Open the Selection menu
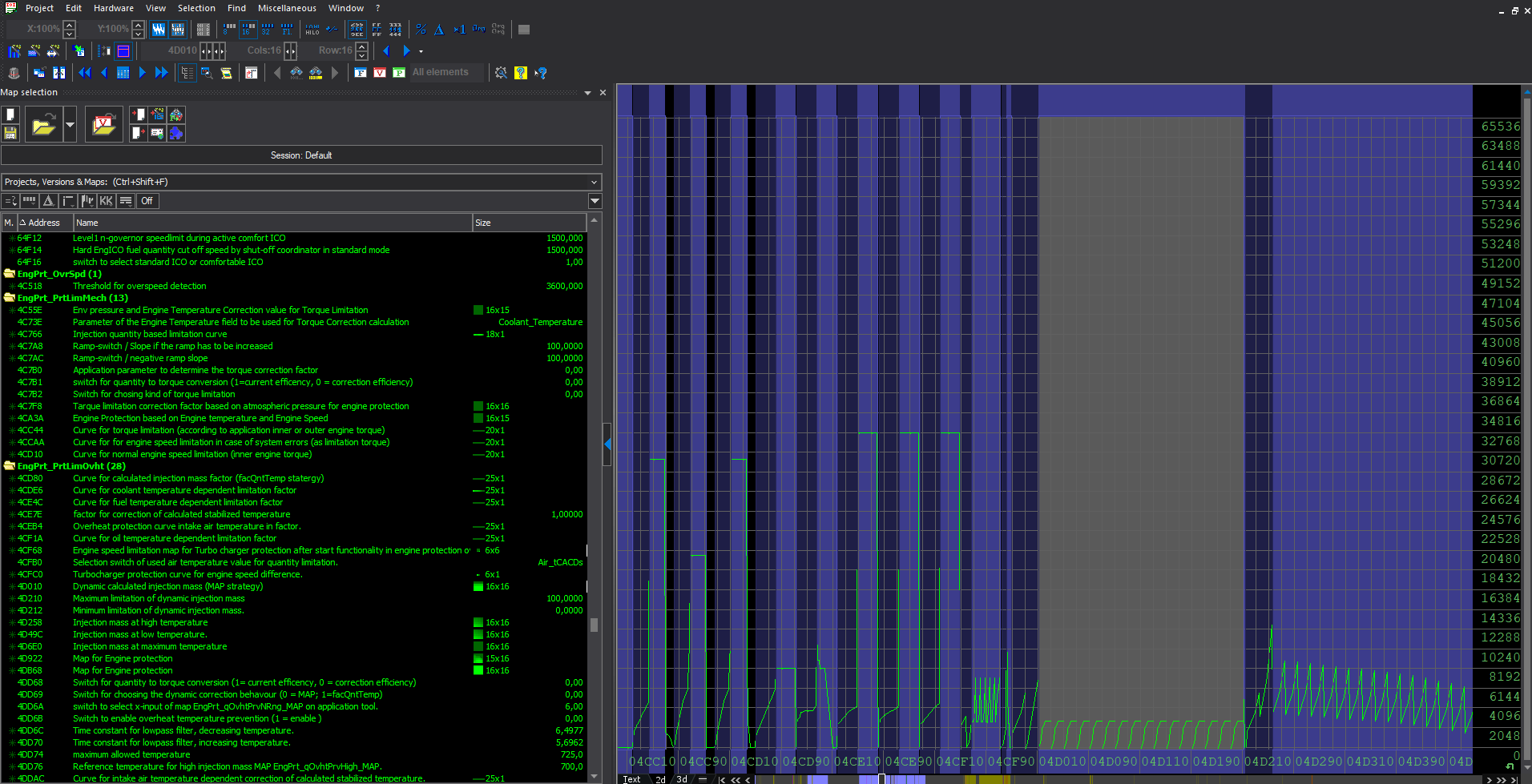The height and width of the screenshot is (784, 1532). [x=196, y=8]
